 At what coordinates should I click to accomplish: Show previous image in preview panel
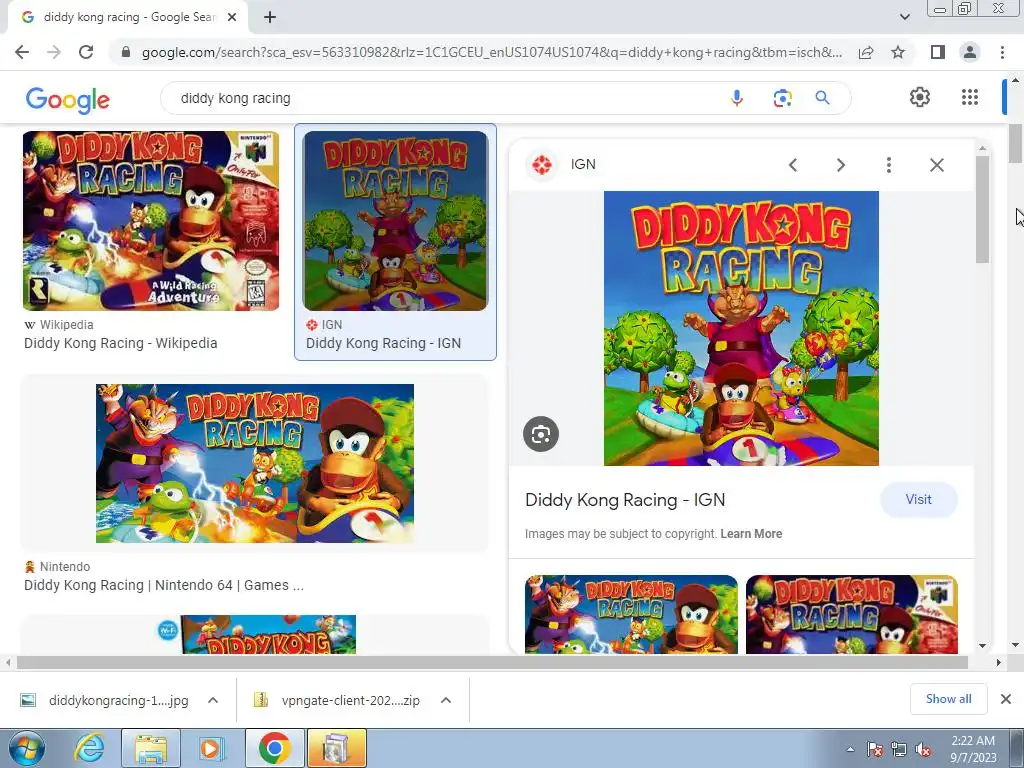(793, 165)
